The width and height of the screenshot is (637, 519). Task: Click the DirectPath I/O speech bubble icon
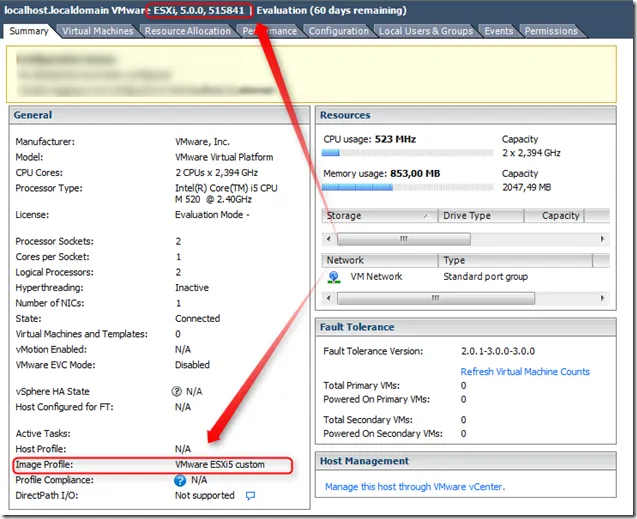251,496
